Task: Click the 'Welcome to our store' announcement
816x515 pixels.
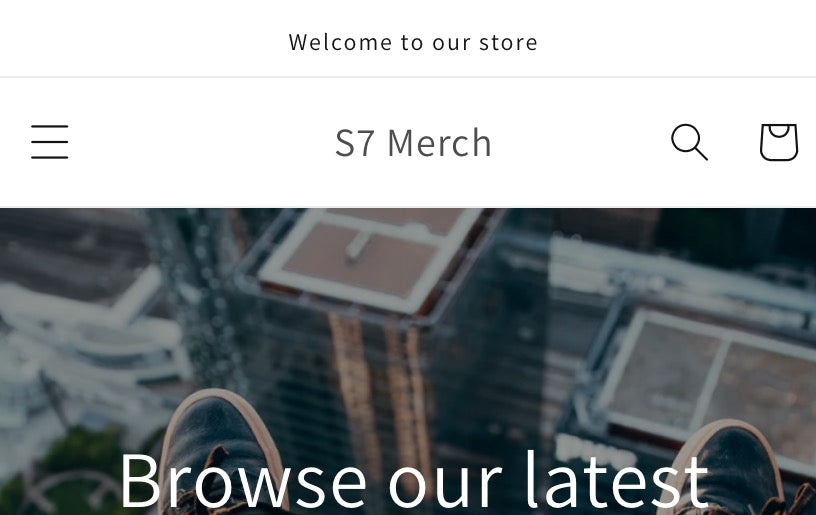Action: (413, 42)
